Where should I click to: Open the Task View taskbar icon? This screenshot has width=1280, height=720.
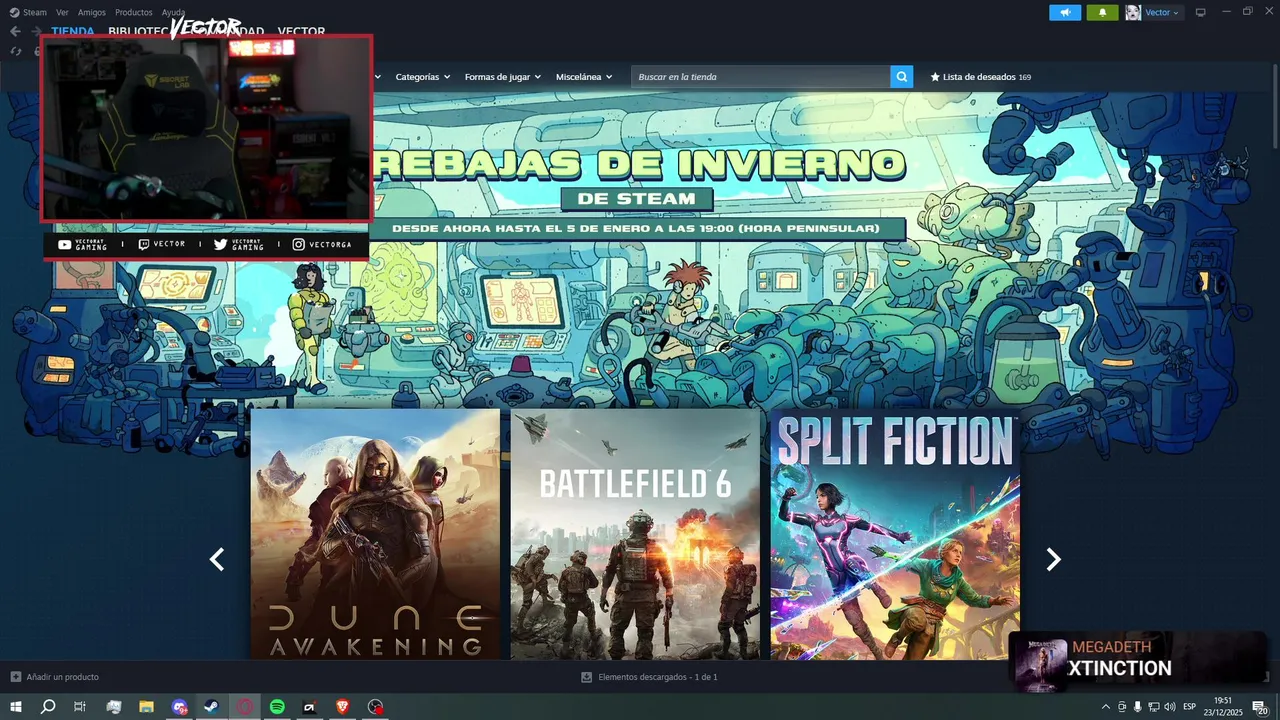pyautogui.click(x=80, y=707)
